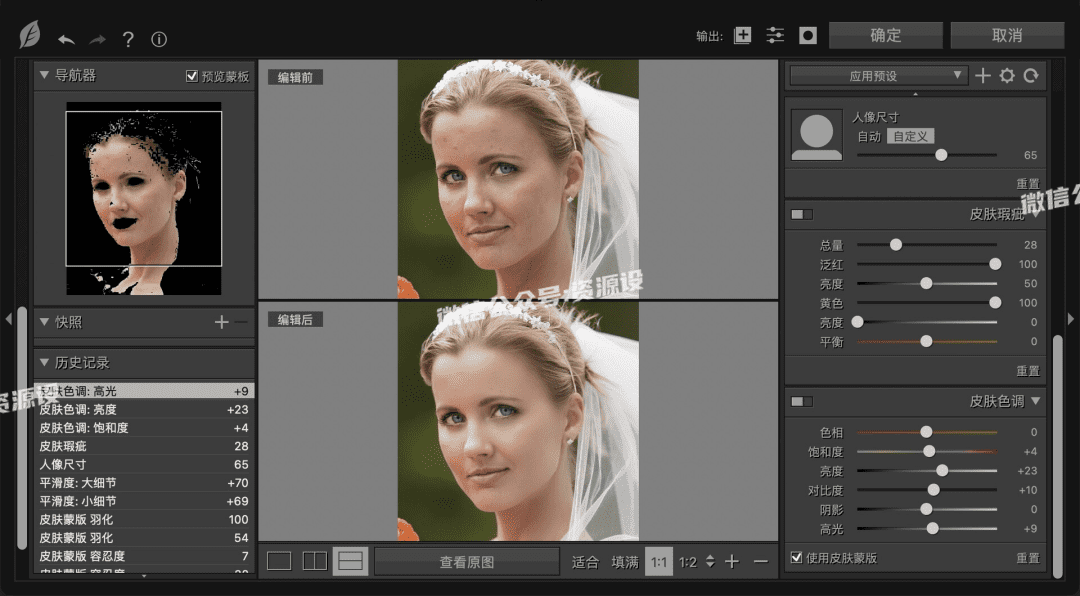
Task: Adjust the 色相 slider
Action: tap(926, 432)
